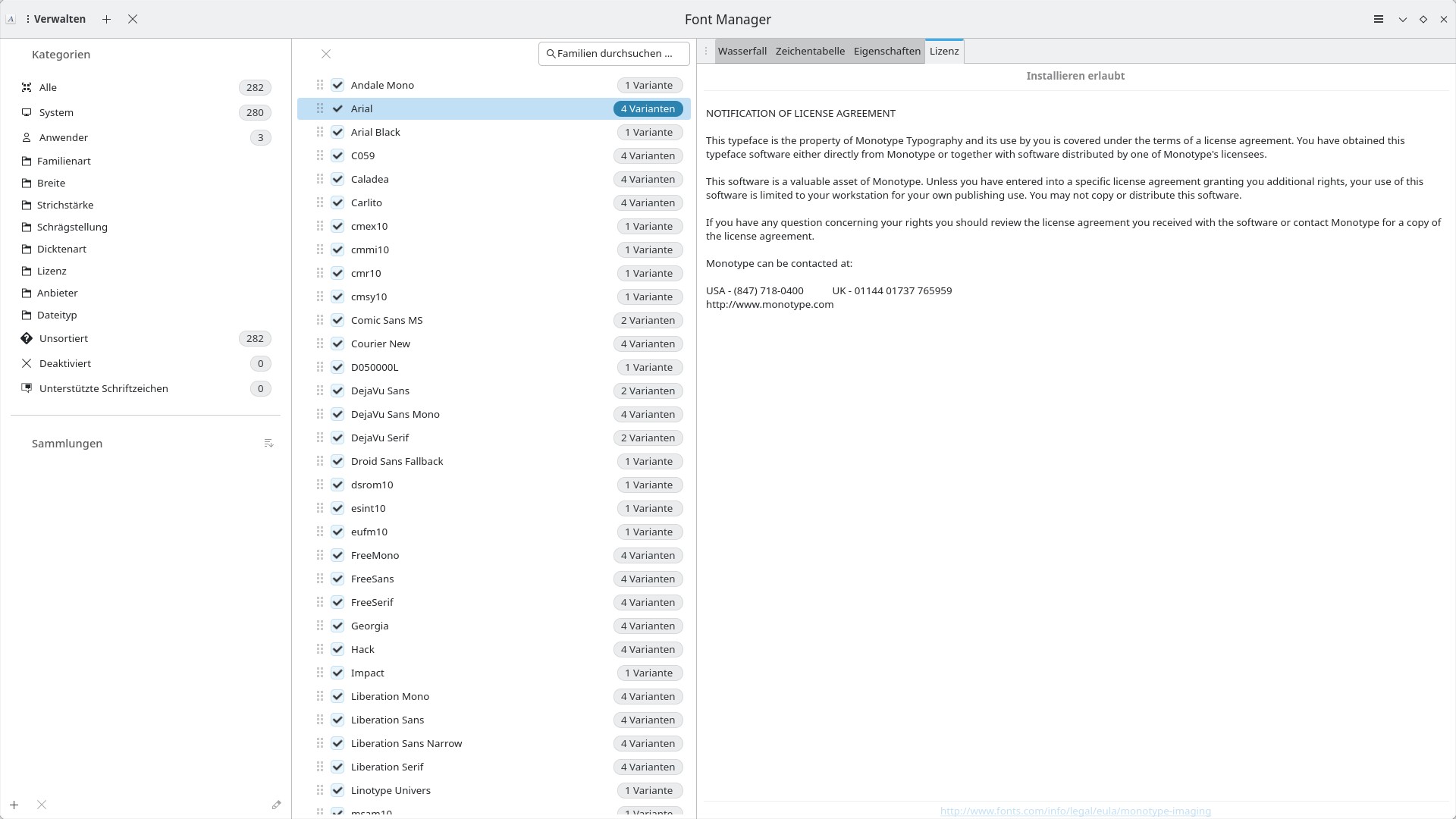The width and height of the screenshot is (1456, 819).
Task: Uncheck the Andale Mono font checkbox
Action: pyautogui.click(x=337, y=85)
